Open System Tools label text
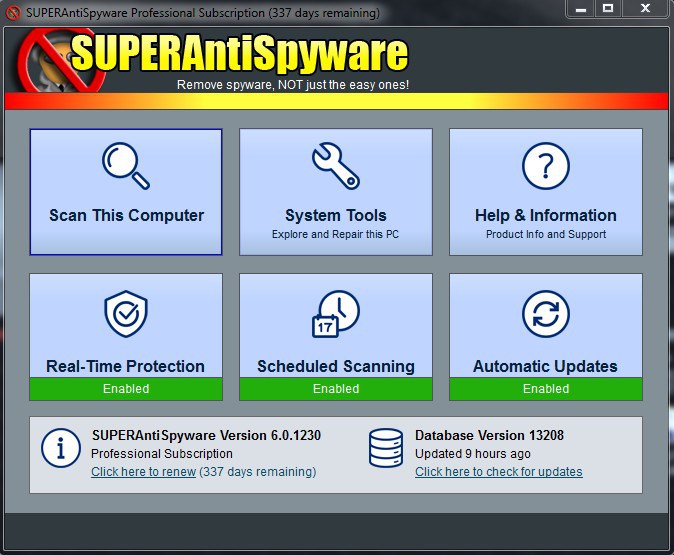 [336, 215]
